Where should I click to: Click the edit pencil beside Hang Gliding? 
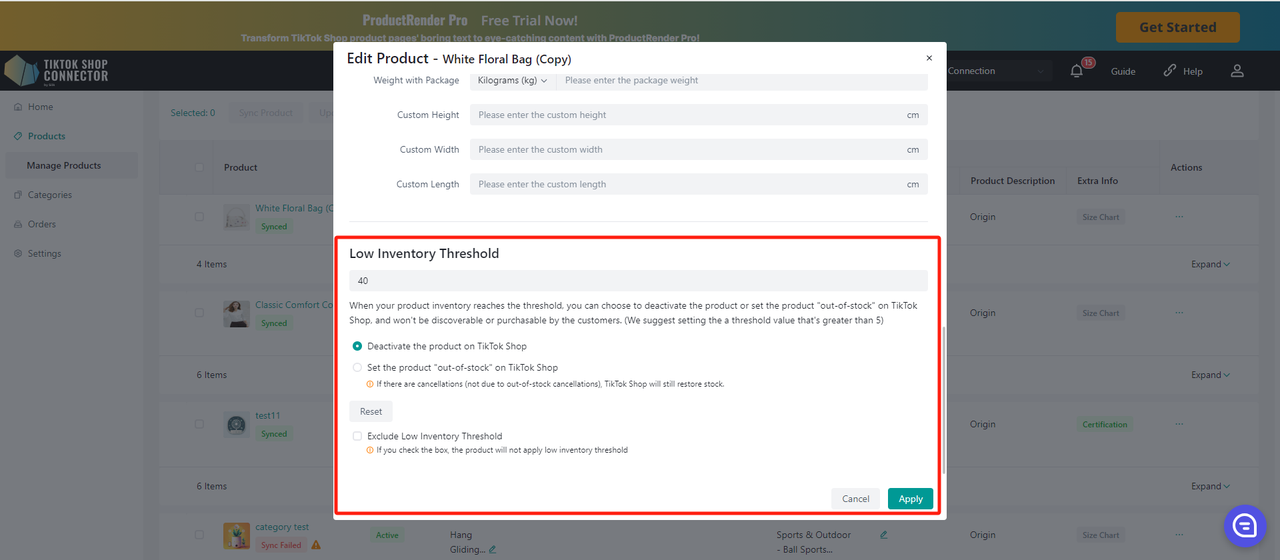pos(493,549)
